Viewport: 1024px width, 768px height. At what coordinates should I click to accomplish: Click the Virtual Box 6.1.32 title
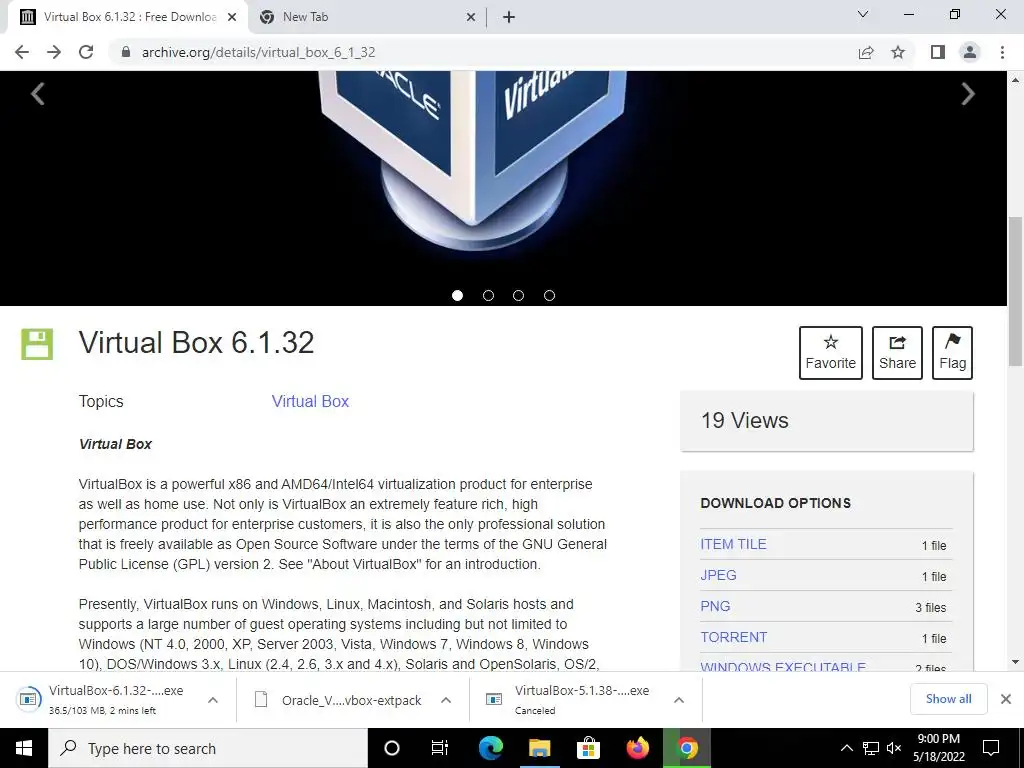pyautogui.click(x=197, y=343)
